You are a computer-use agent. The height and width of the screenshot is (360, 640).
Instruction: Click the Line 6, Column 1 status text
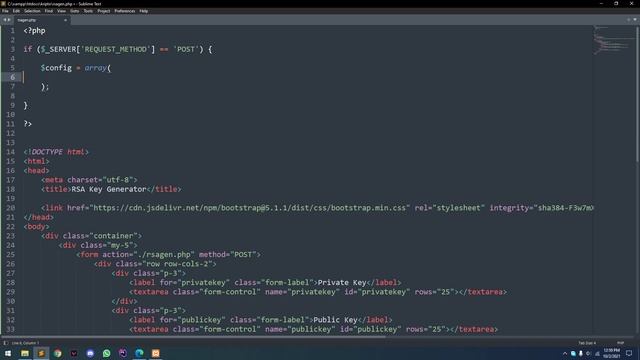pos(25,343)
